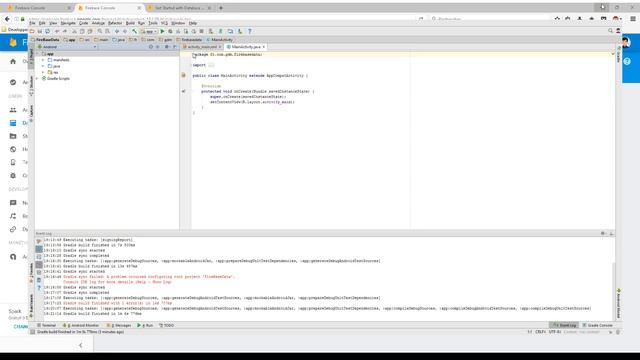Expand the res folder

tap(43, 72)
